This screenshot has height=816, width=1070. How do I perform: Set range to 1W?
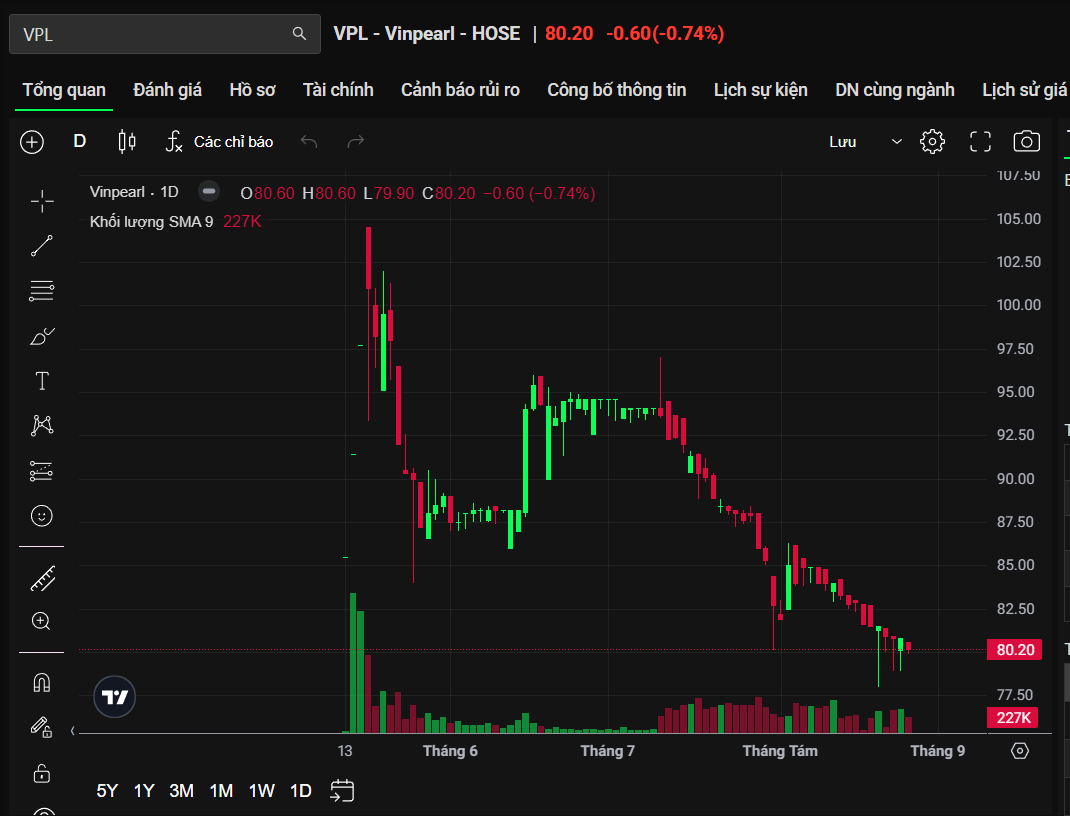(x=261, y=791)
